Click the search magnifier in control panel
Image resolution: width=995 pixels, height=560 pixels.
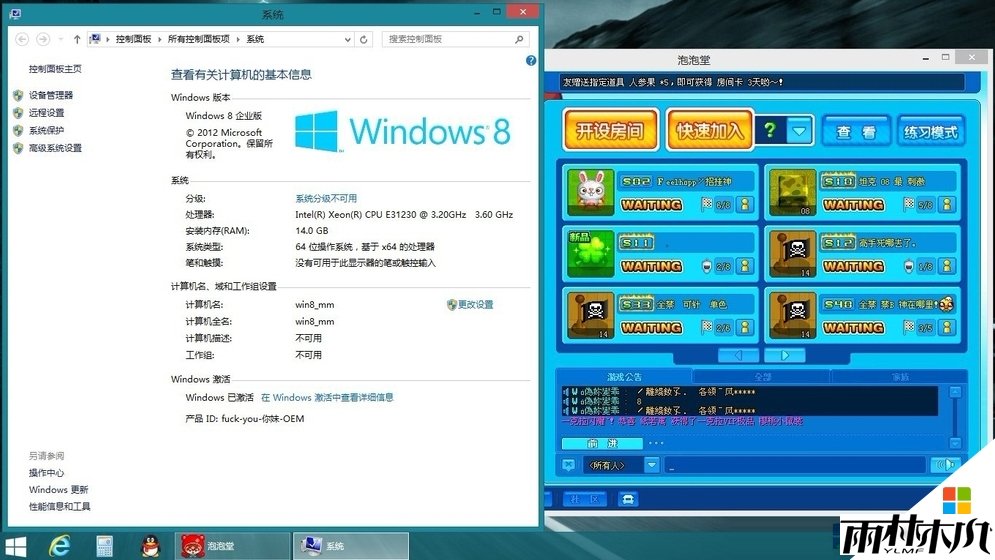click(519, 39)
